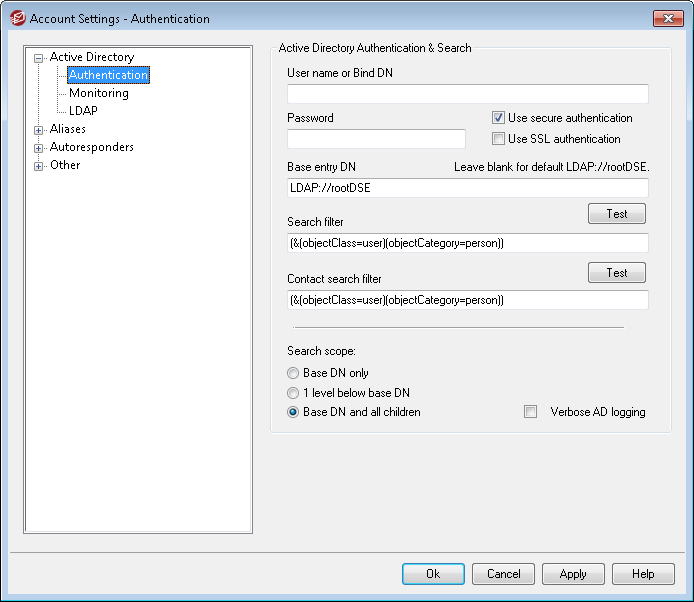
Task: Click Test button for Contact search filter
Action: pos(617,273)
